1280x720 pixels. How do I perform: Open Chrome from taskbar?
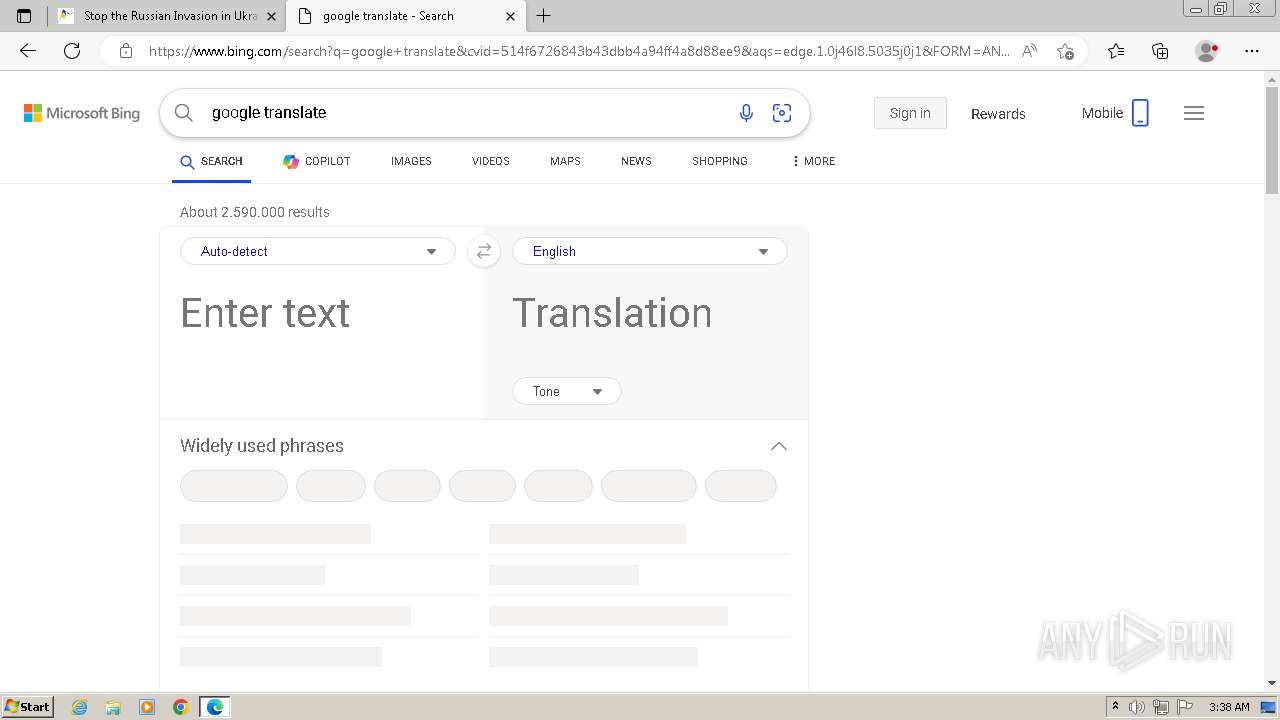pyautogui.click(x=181, y=707)
